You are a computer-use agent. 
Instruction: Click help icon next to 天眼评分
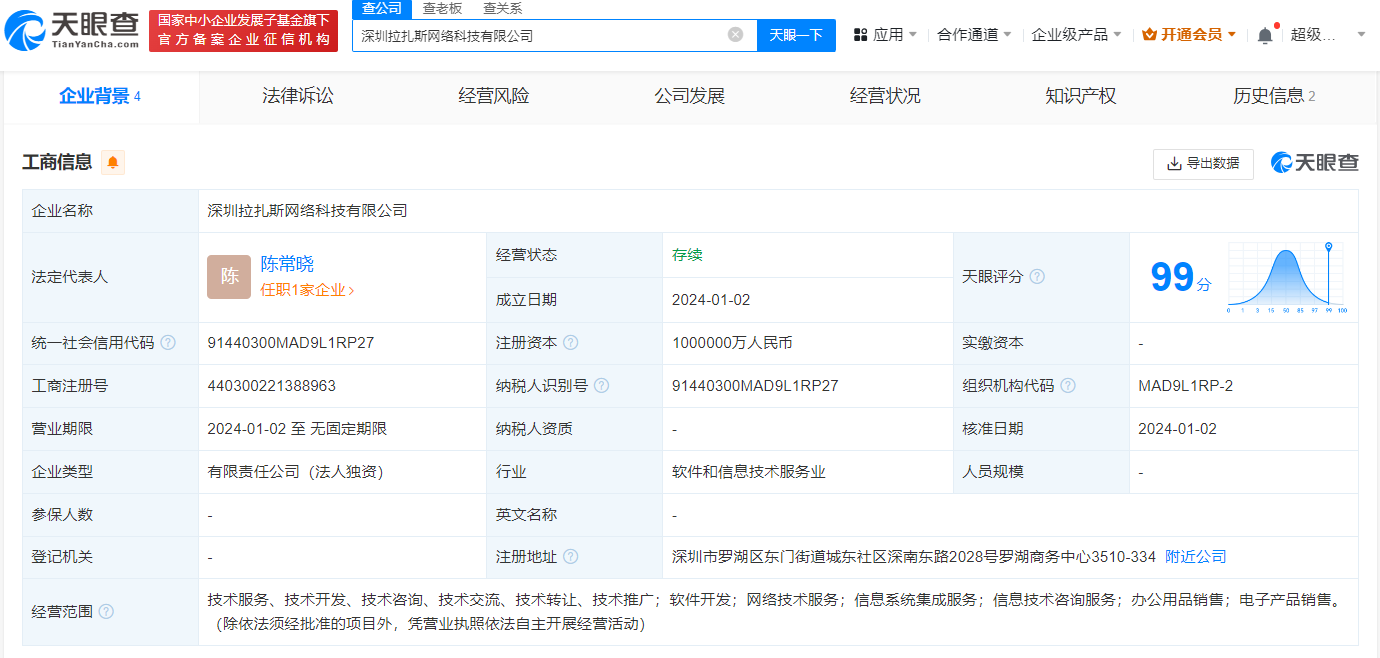coord(1037,277)
